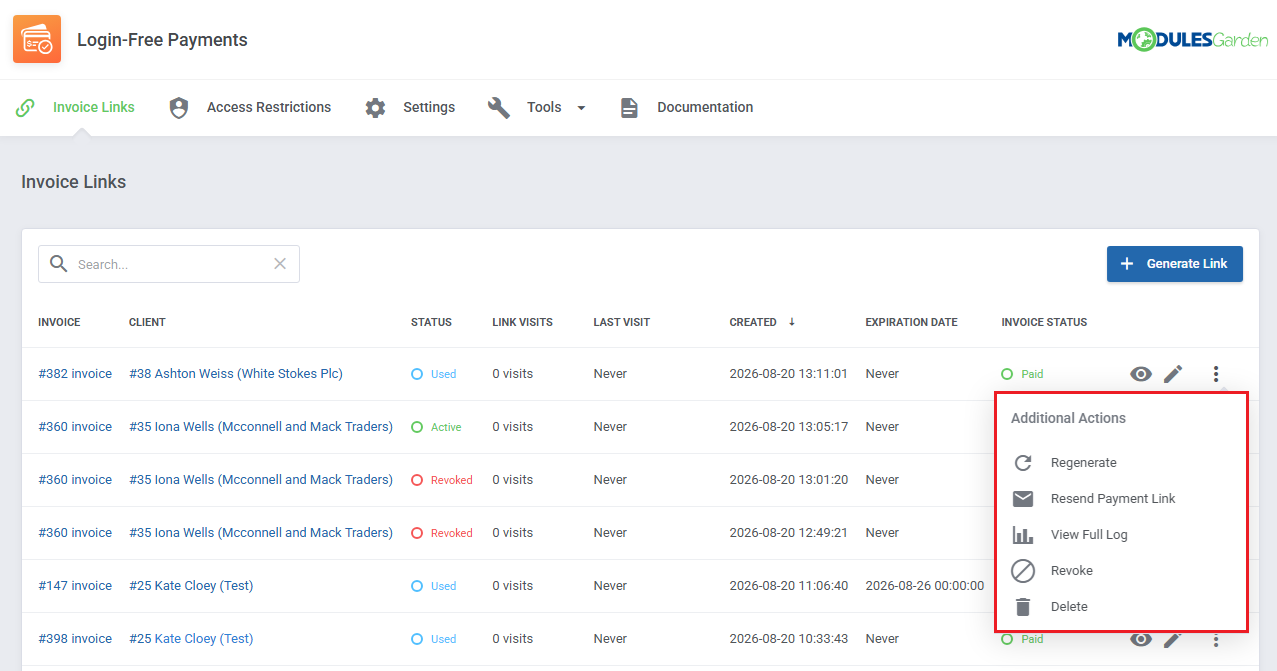This screenshot has width=1277, height=671.
Task: Open the #398 invoice link
Action: (x=75, y=639)
